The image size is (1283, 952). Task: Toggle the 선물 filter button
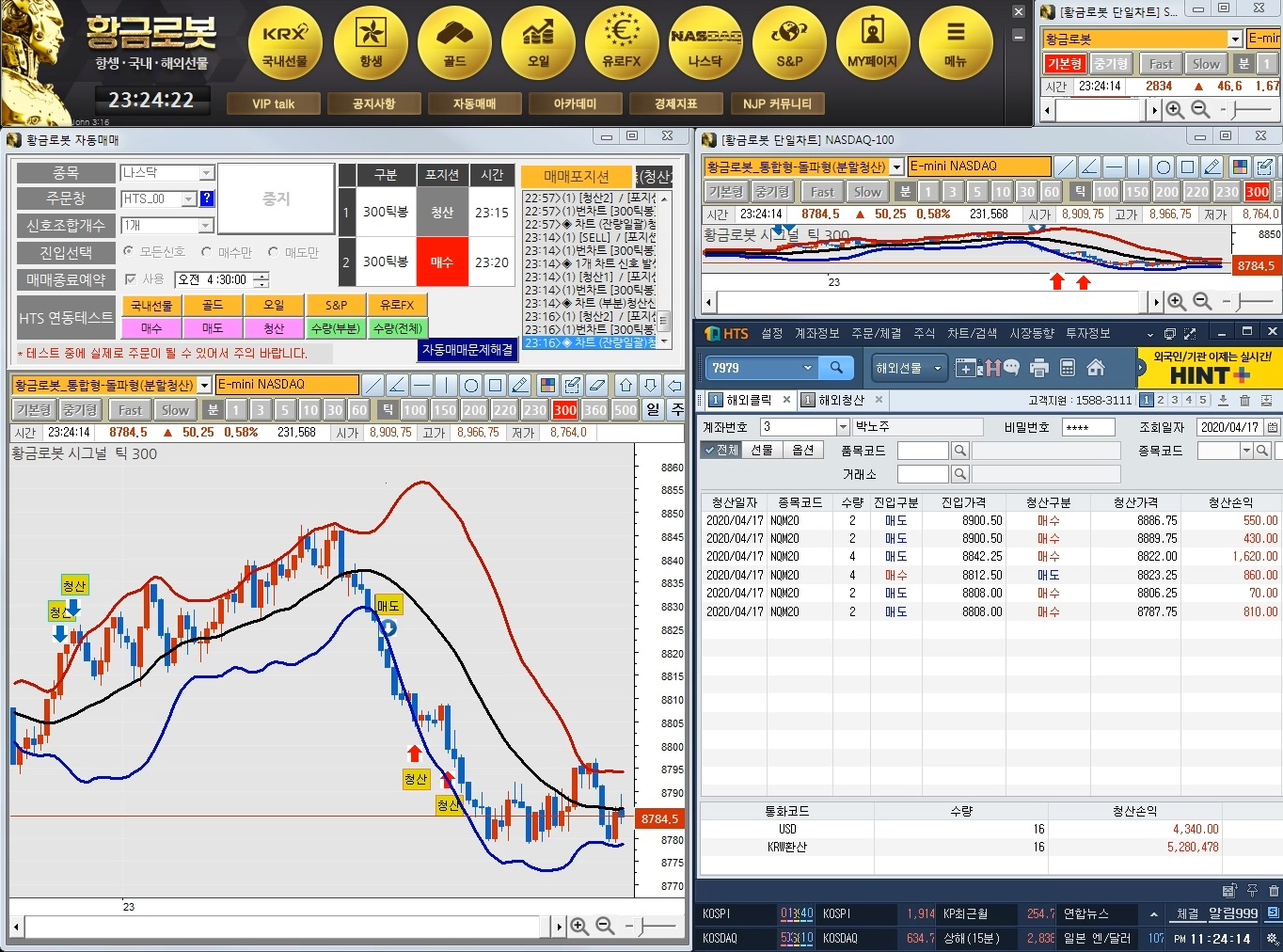(762, 450)
